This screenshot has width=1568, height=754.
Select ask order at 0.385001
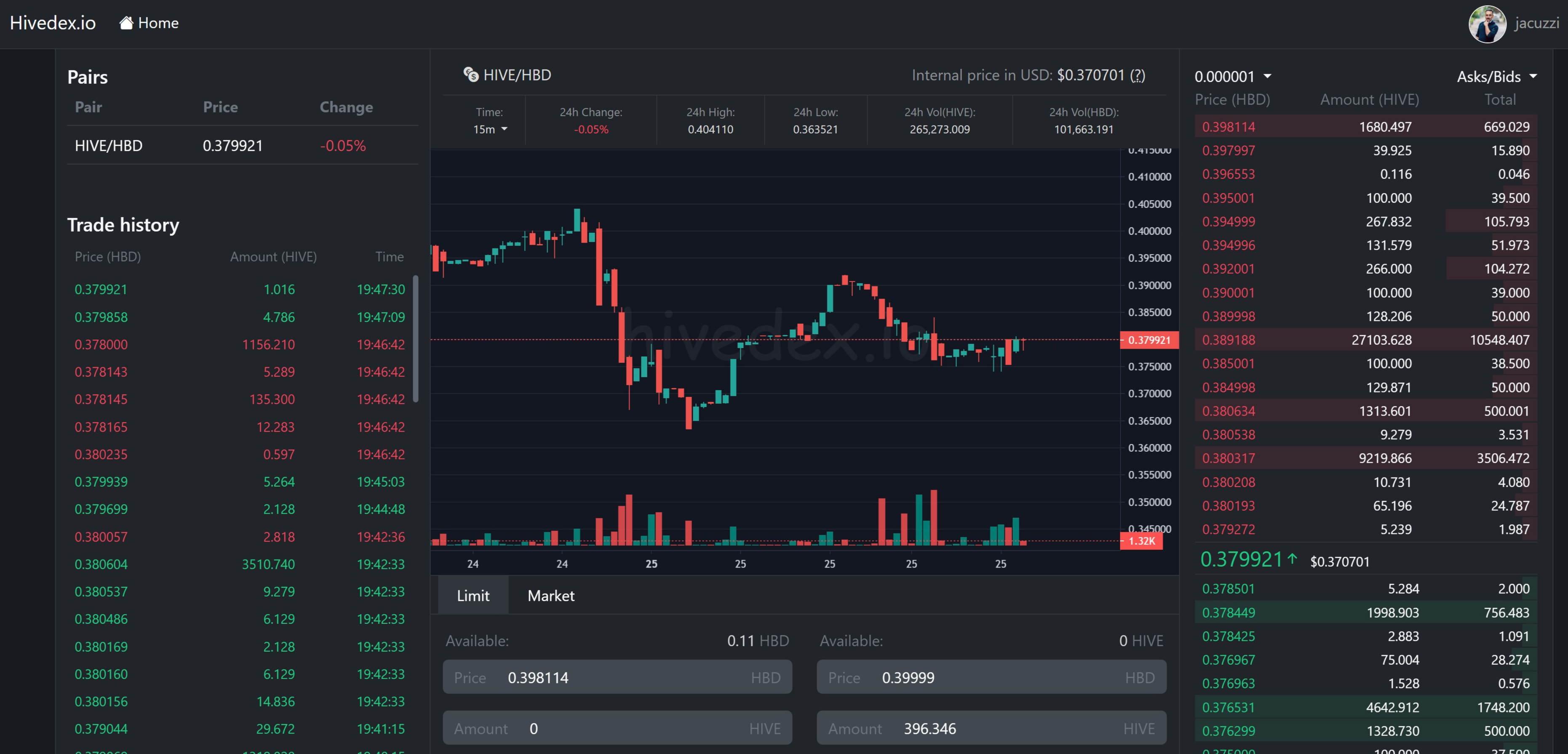pos(1365,363)
